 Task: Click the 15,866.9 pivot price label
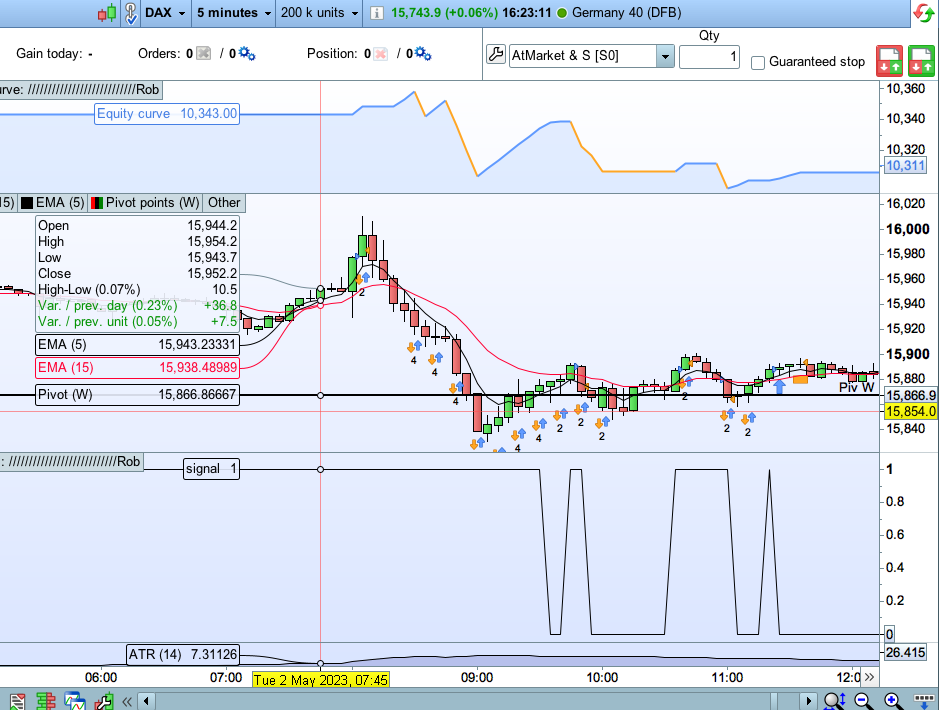pos(910,396)
